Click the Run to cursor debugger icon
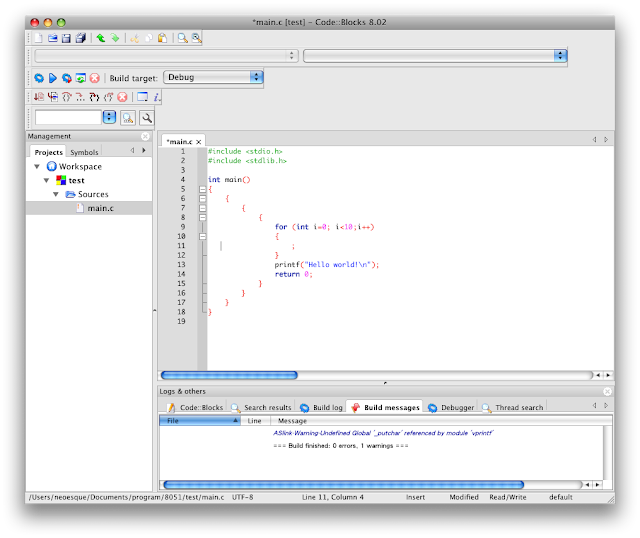640x538 pixels. 53,97
